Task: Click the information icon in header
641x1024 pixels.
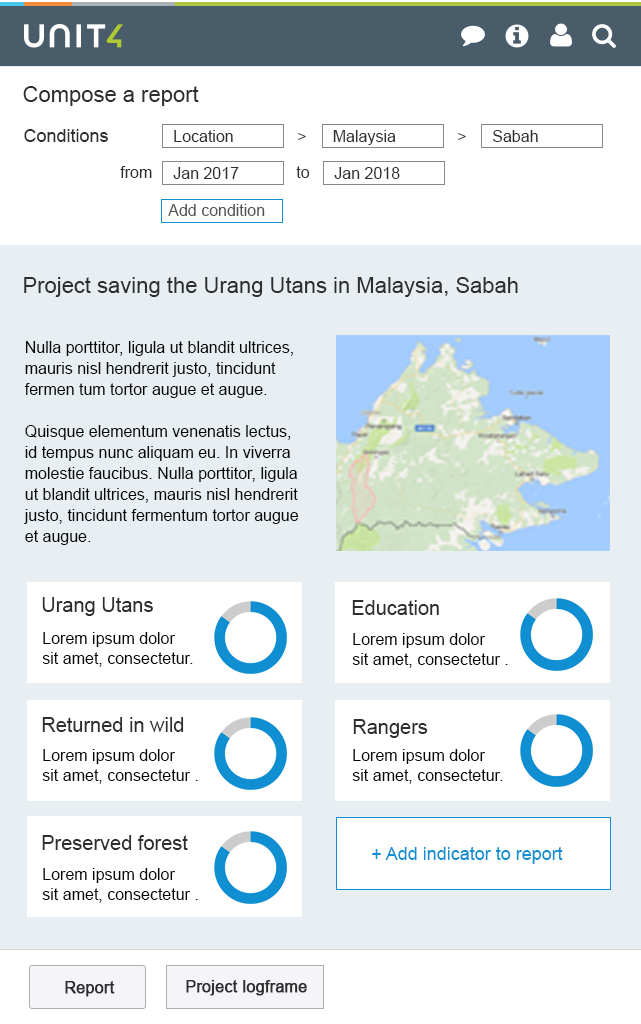Action: tap(516, 36)
